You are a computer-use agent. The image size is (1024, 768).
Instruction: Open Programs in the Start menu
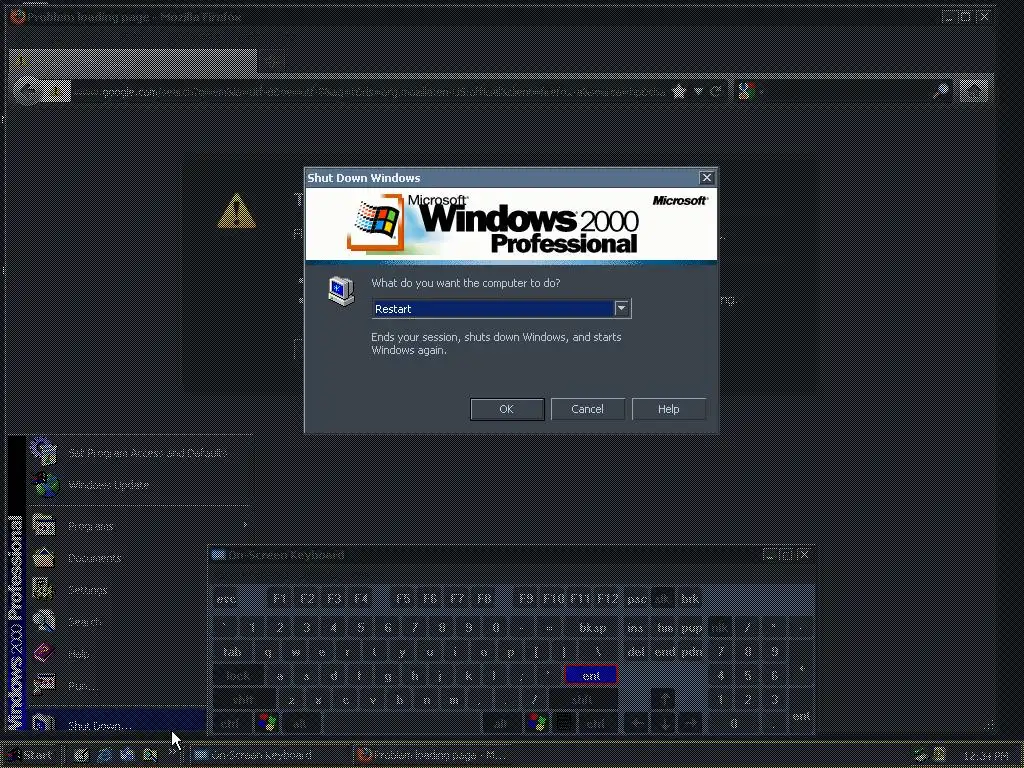(140, 526)
